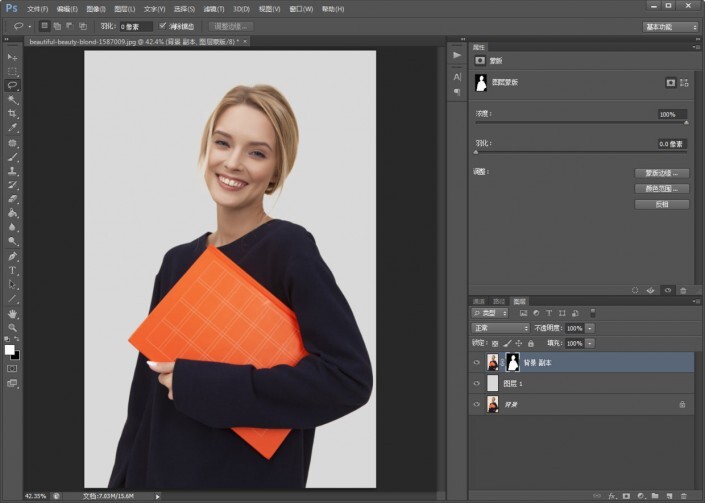The height and width of the screenshot is (503, 705).
Task: Select the Horizontal Type tool
Action: (13, 270)
